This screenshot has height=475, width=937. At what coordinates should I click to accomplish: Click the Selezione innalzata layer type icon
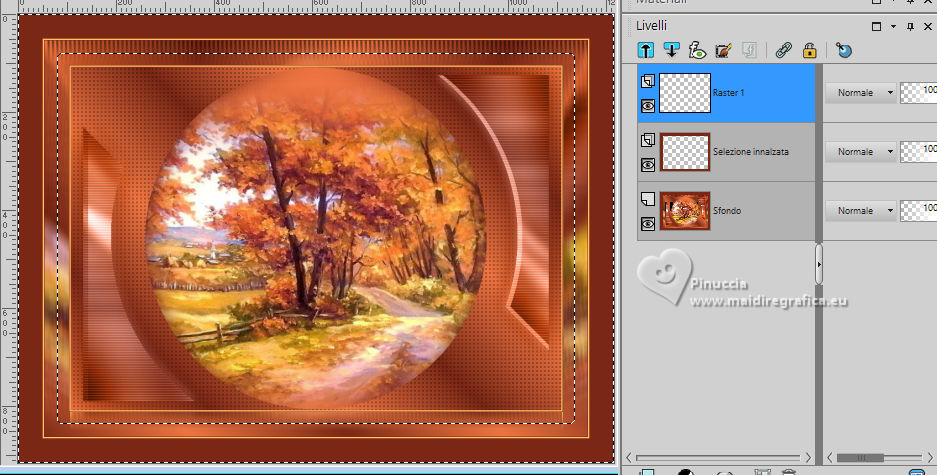tap(648, 140)
